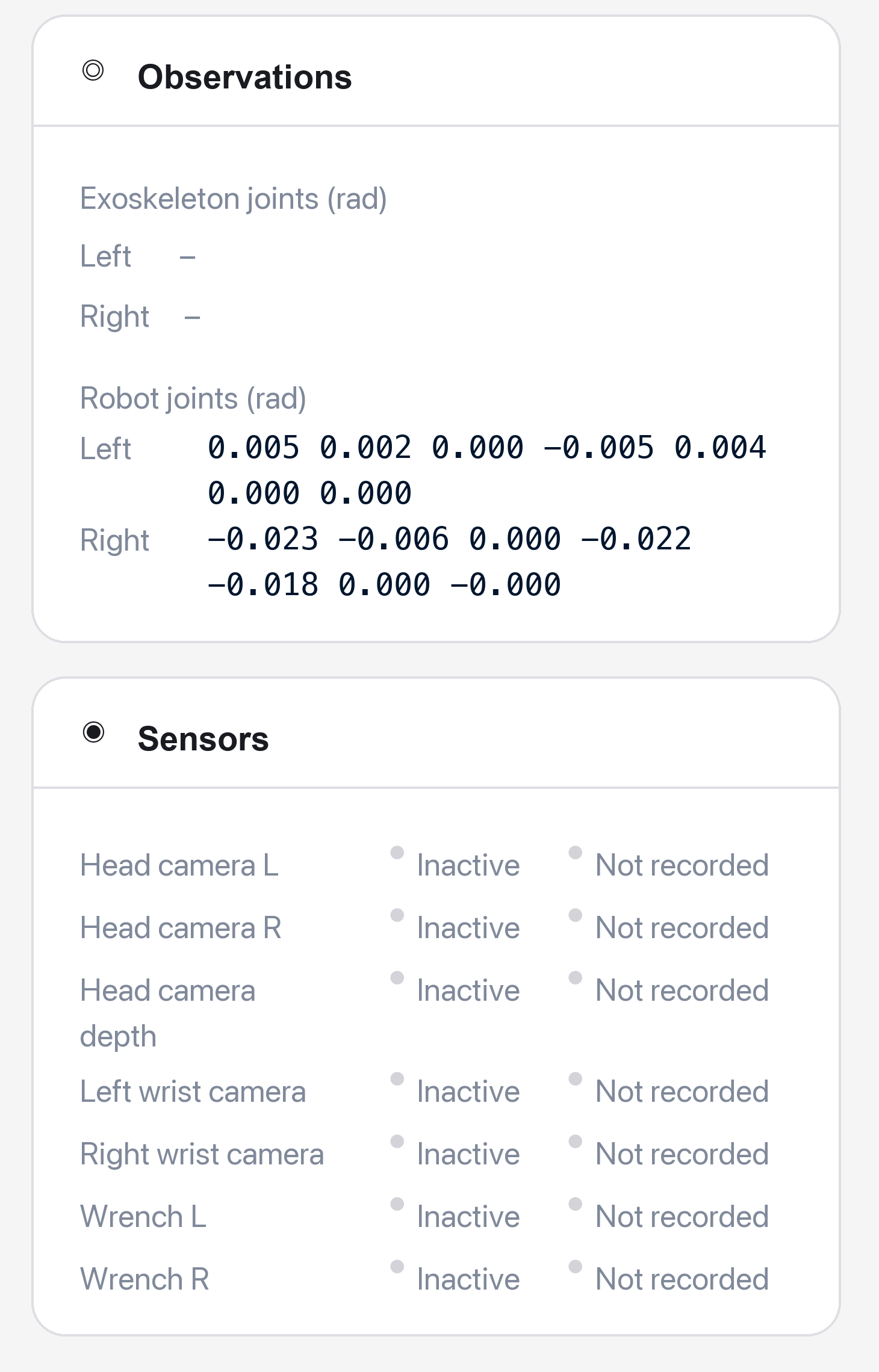Click Wrench L Not recorded status dot

click(575, 1204)
